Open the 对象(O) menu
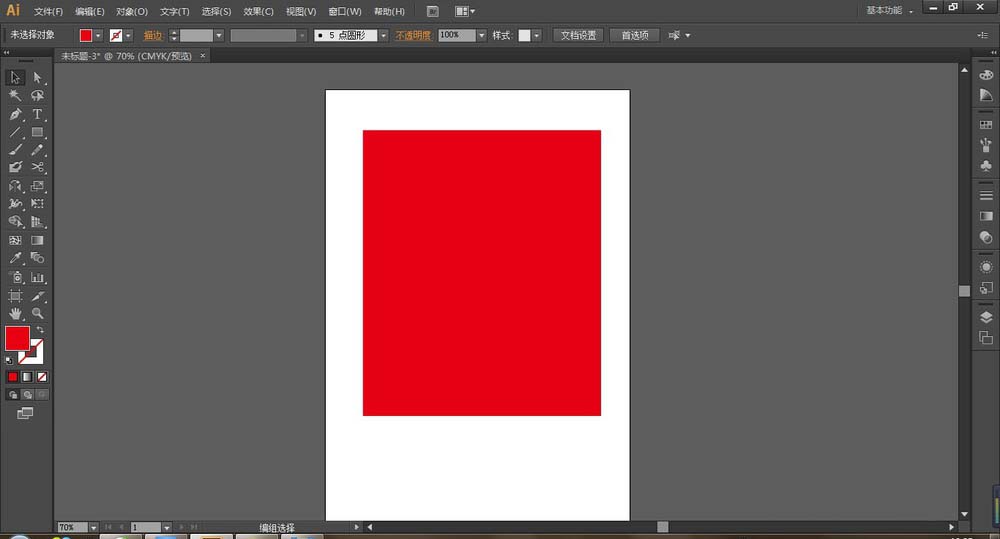The height and width of the screenshot is (539, 1000). [131, 11]
